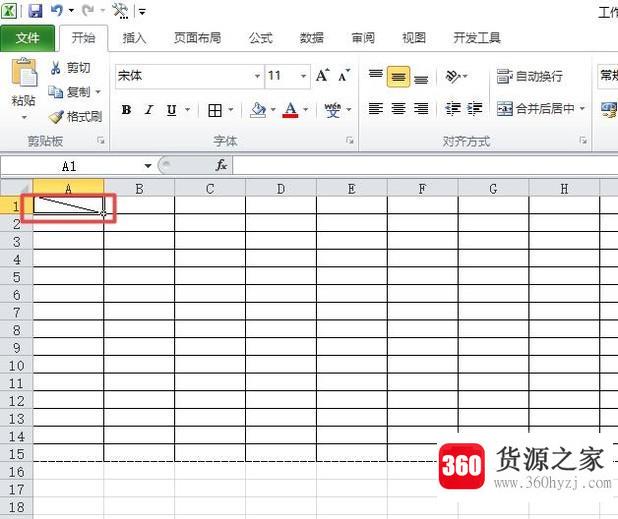
Task: Click the Borders icon
Action: pyautogui.click(x=215, y=110)
